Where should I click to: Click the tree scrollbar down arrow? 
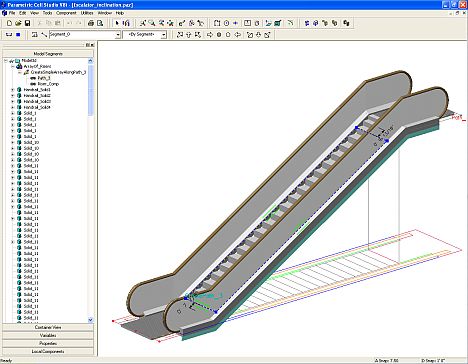pos(90,320)
